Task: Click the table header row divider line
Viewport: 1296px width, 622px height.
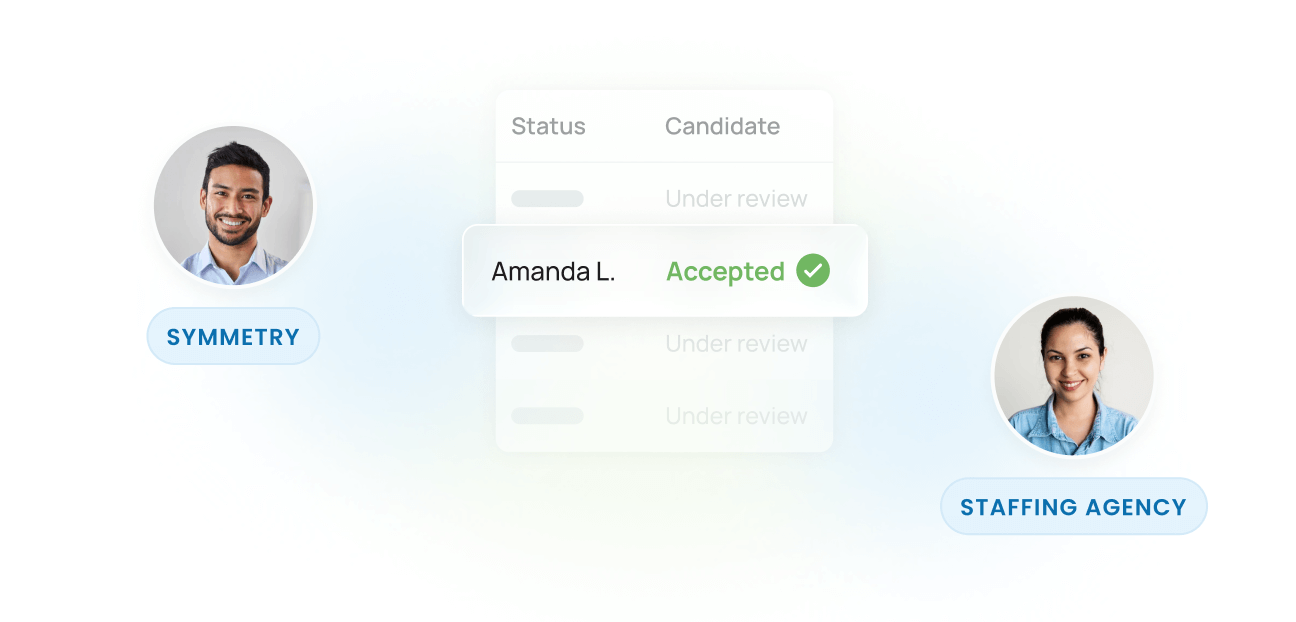Action: (x=664, y=162)
